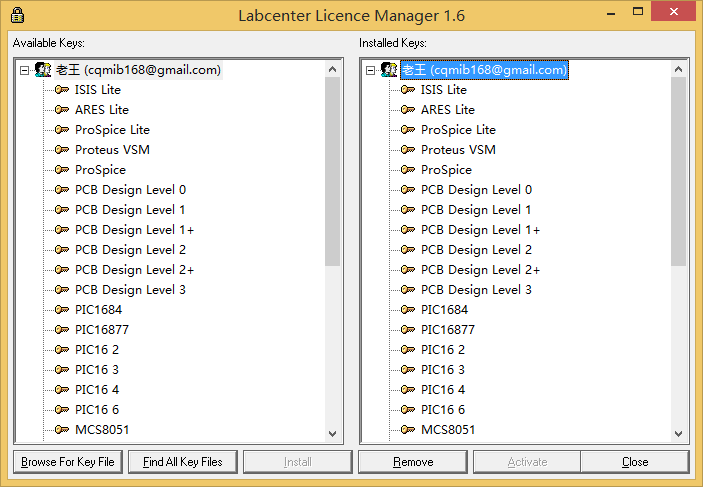Click the key icon beside installed Proteus VSM

pos(407,150)
